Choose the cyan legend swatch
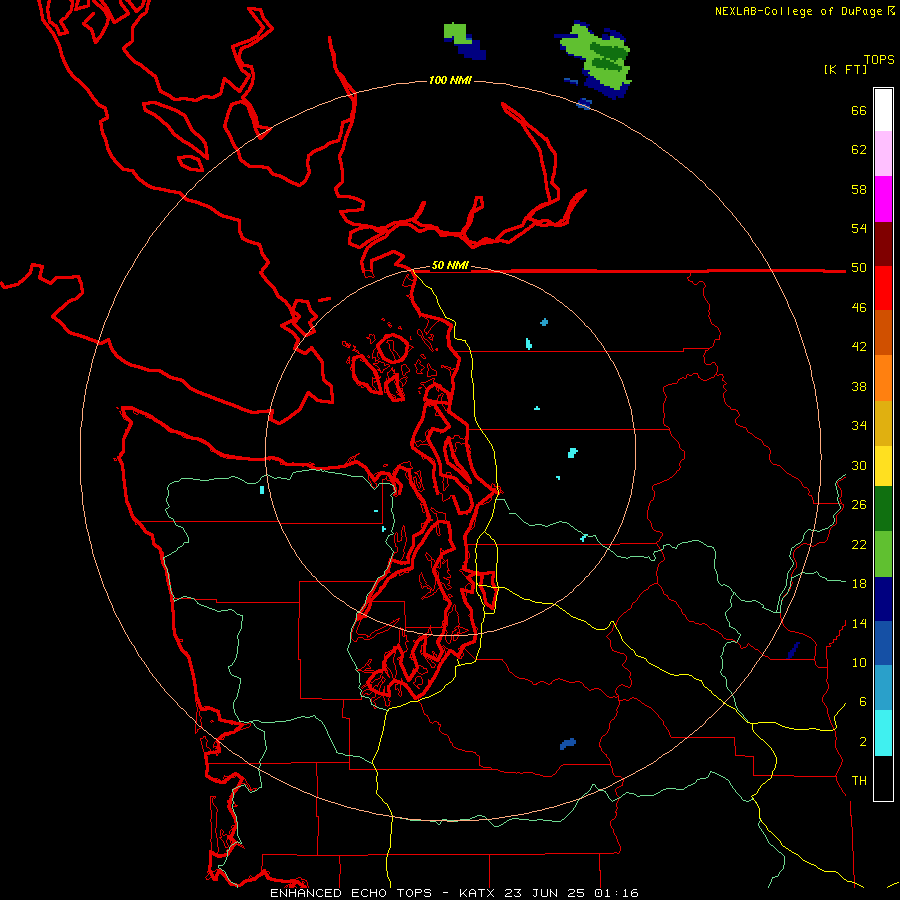The height and width of the screenshot is (900, 900). (883, 733)
